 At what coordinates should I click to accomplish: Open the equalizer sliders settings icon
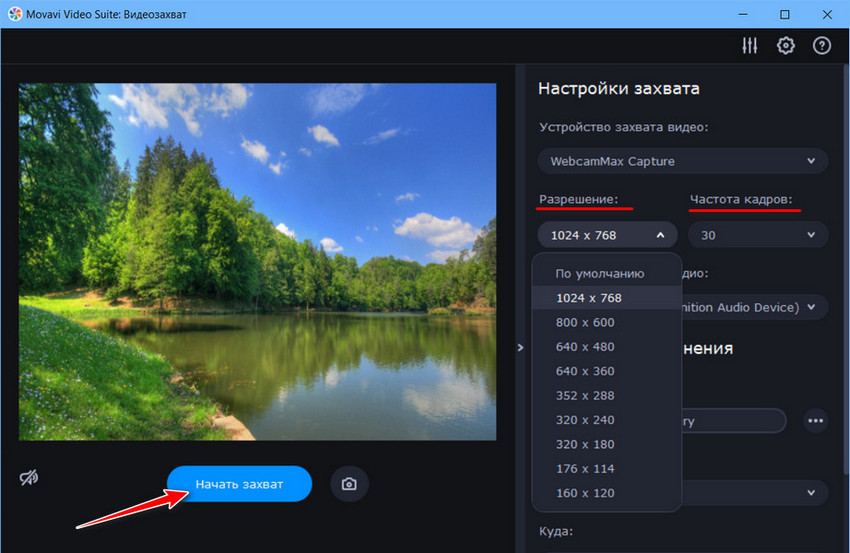click(x=750, y=46)
